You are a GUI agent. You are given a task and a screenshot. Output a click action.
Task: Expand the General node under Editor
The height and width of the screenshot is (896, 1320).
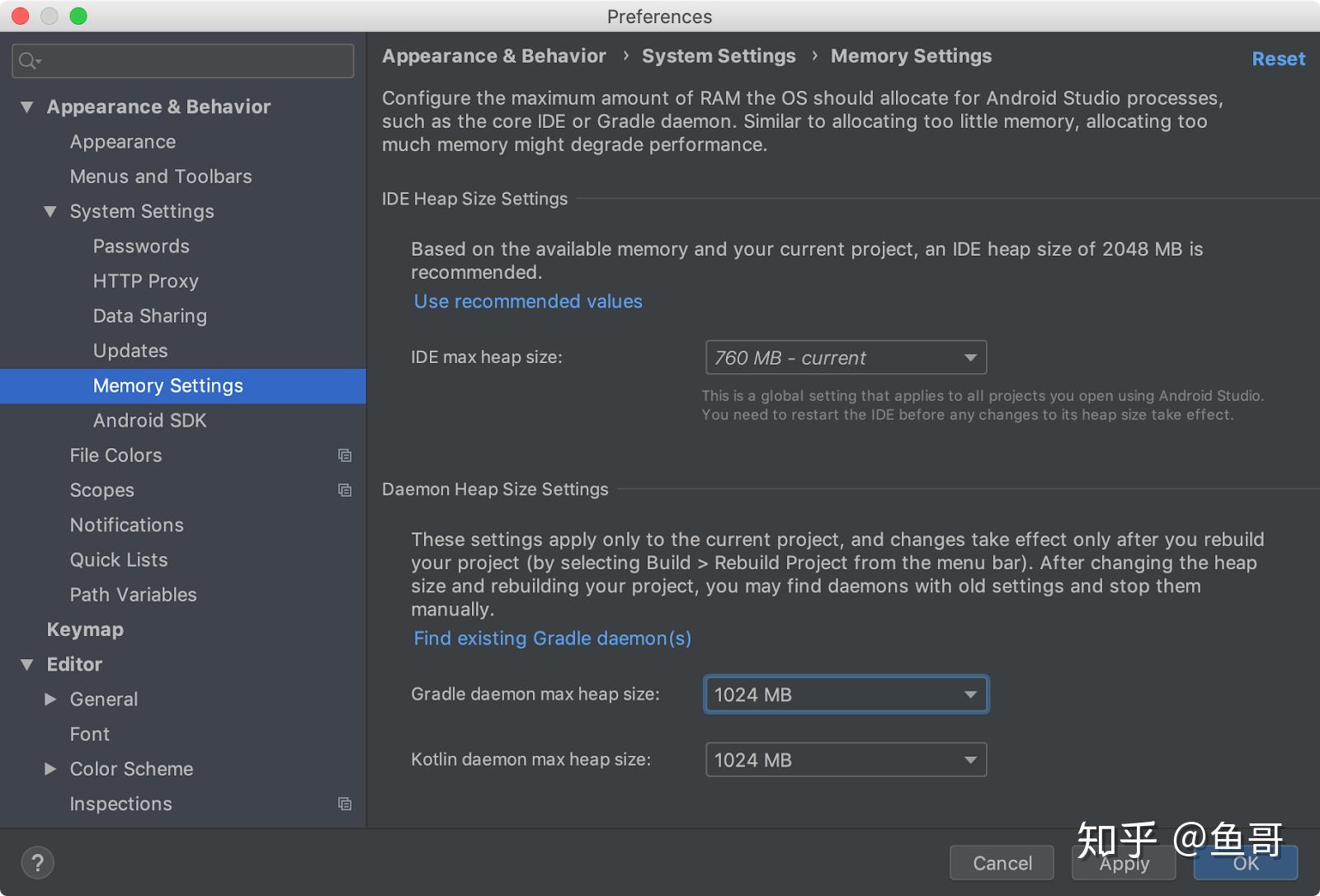coord(50,699)
